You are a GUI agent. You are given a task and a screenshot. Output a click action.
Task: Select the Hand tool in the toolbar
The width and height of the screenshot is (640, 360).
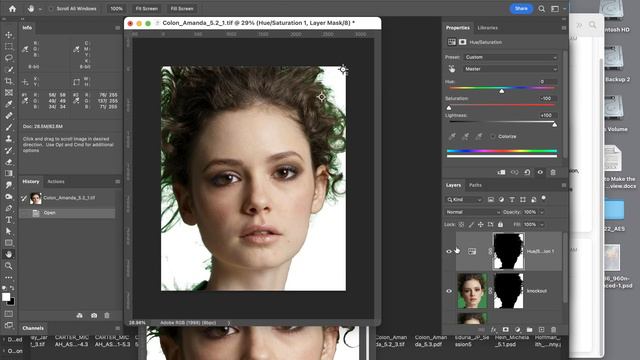click(x=9, y=254)
